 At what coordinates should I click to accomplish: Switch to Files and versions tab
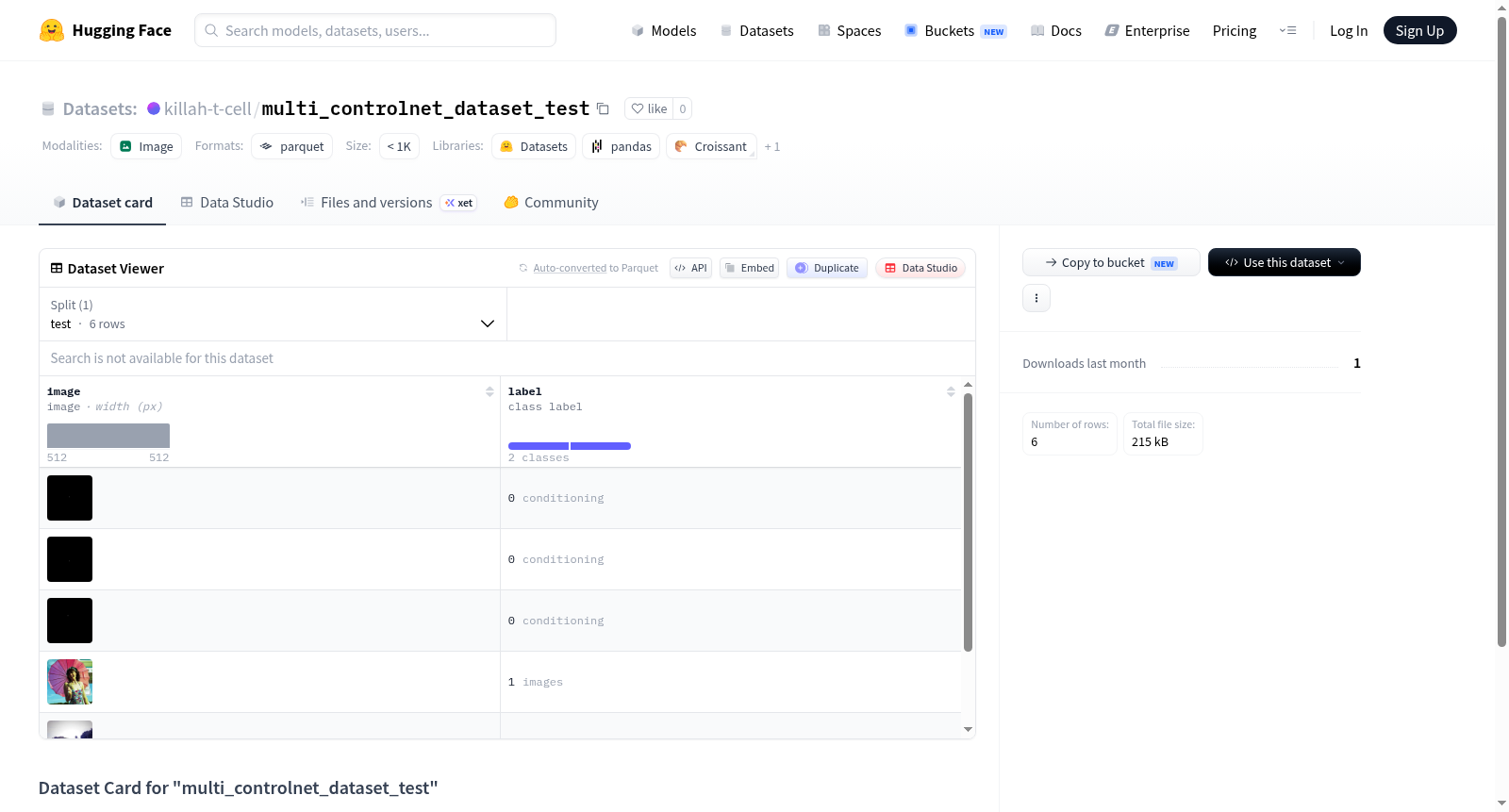[388, 202]
